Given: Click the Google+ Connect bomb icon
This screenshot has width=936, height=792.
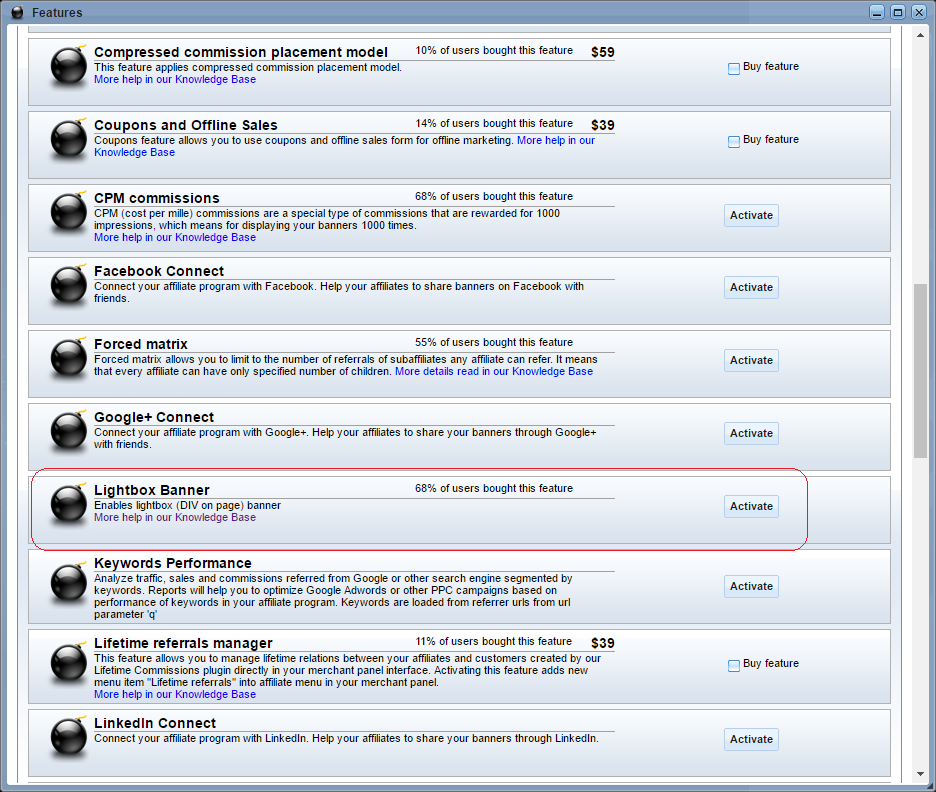Looking at the screenshot, I should [69, 431].
